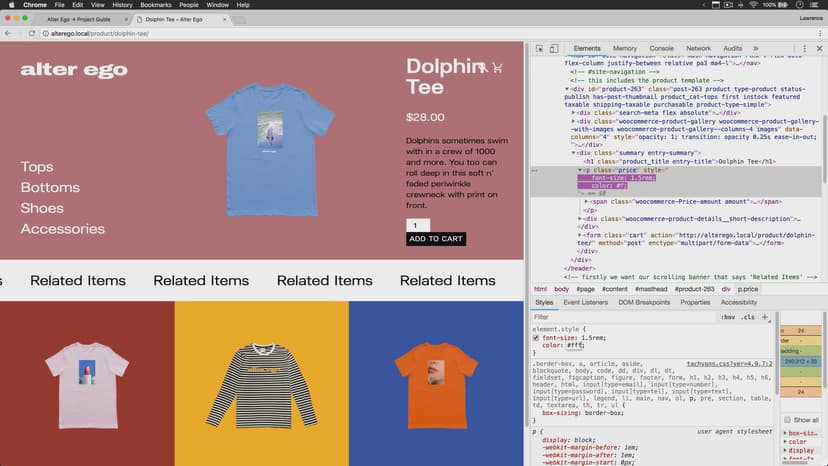Expand the form class="cart" node
828x466 pixels.
(x=580, y=235)
